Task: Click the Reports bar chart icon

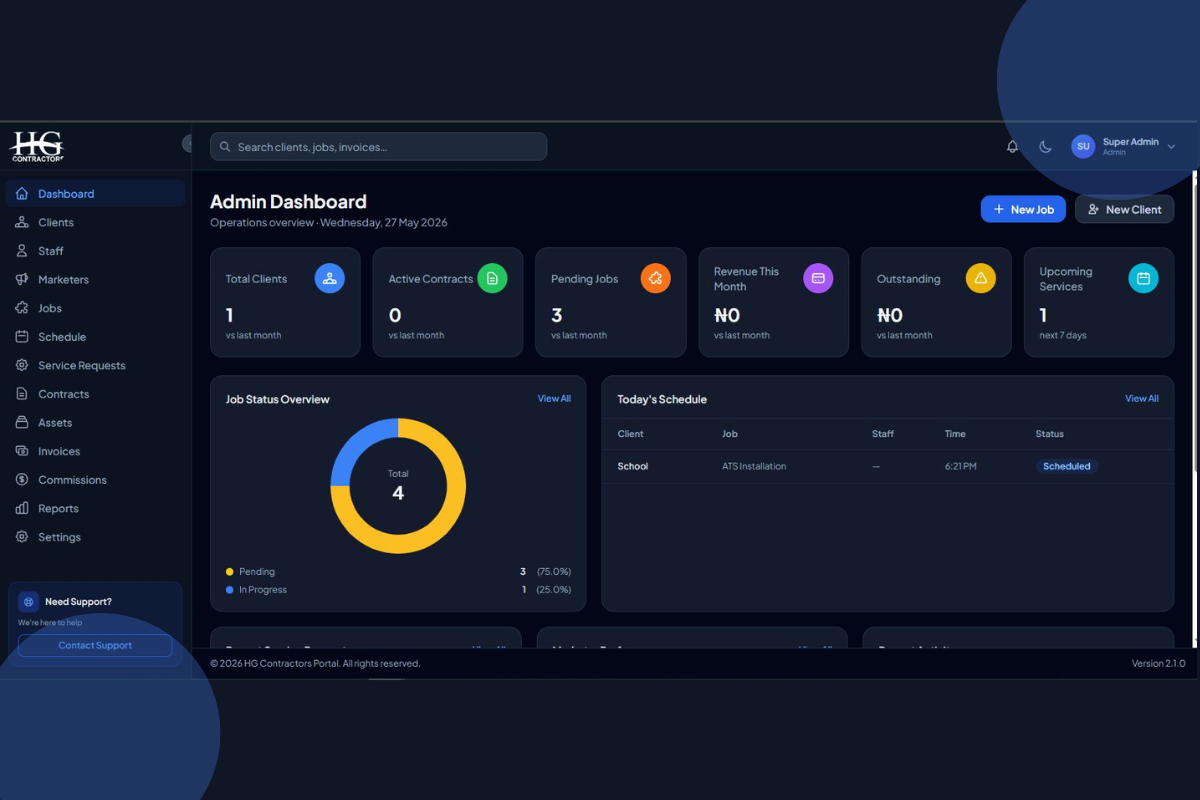Action: pos(22,508)
